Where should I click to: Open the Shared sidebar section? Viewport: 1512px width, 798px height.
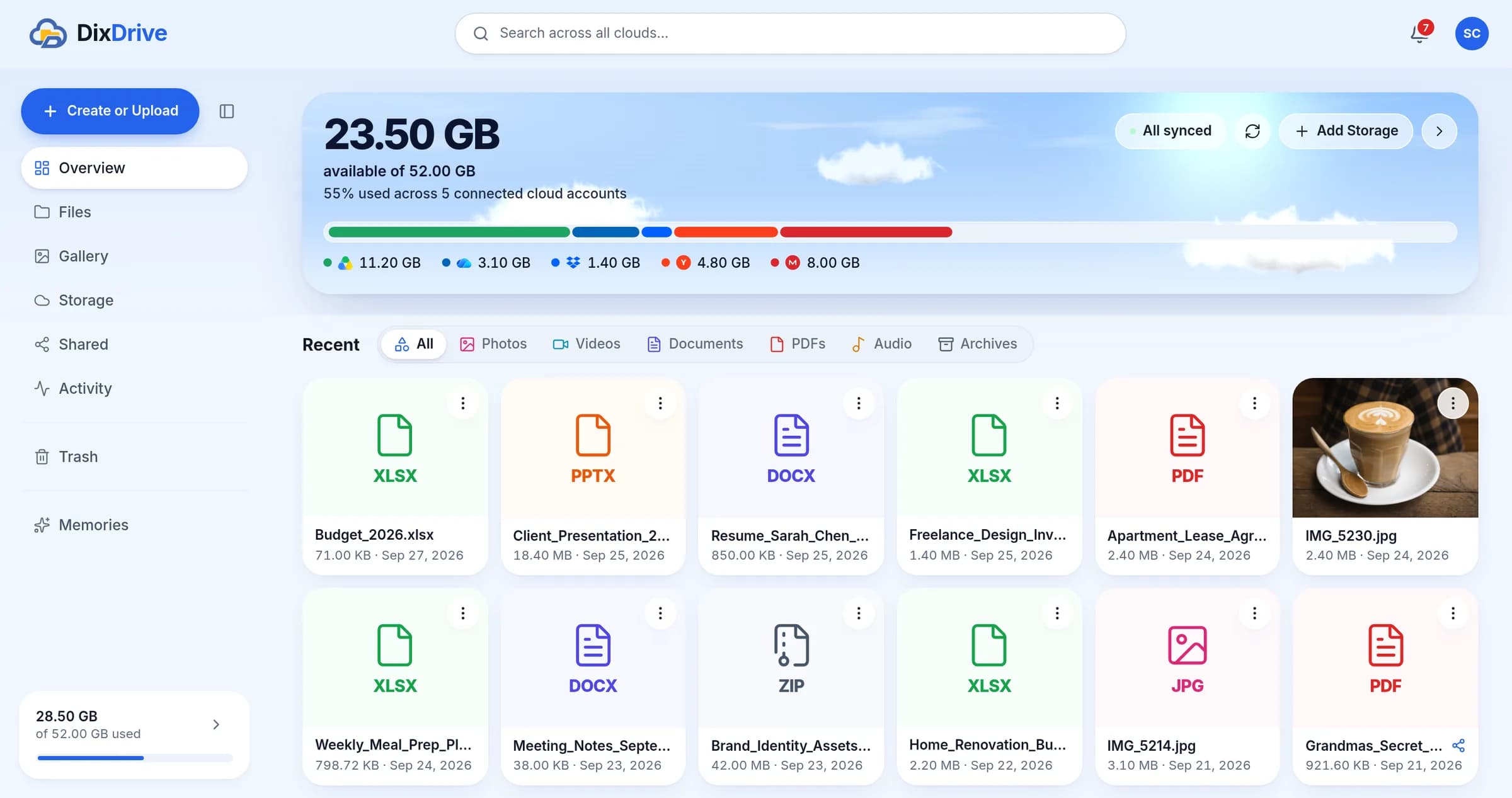[134, 345]
